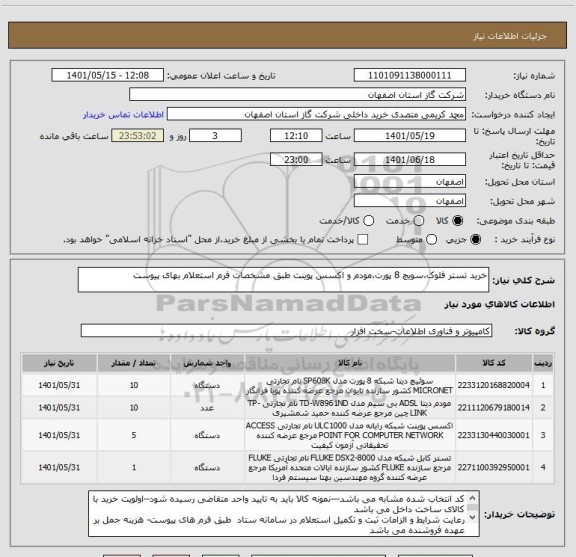Click the remaining time countdown 23:53:02
Viewport: 576px width, 557px height.
click(x=138, y=136)
